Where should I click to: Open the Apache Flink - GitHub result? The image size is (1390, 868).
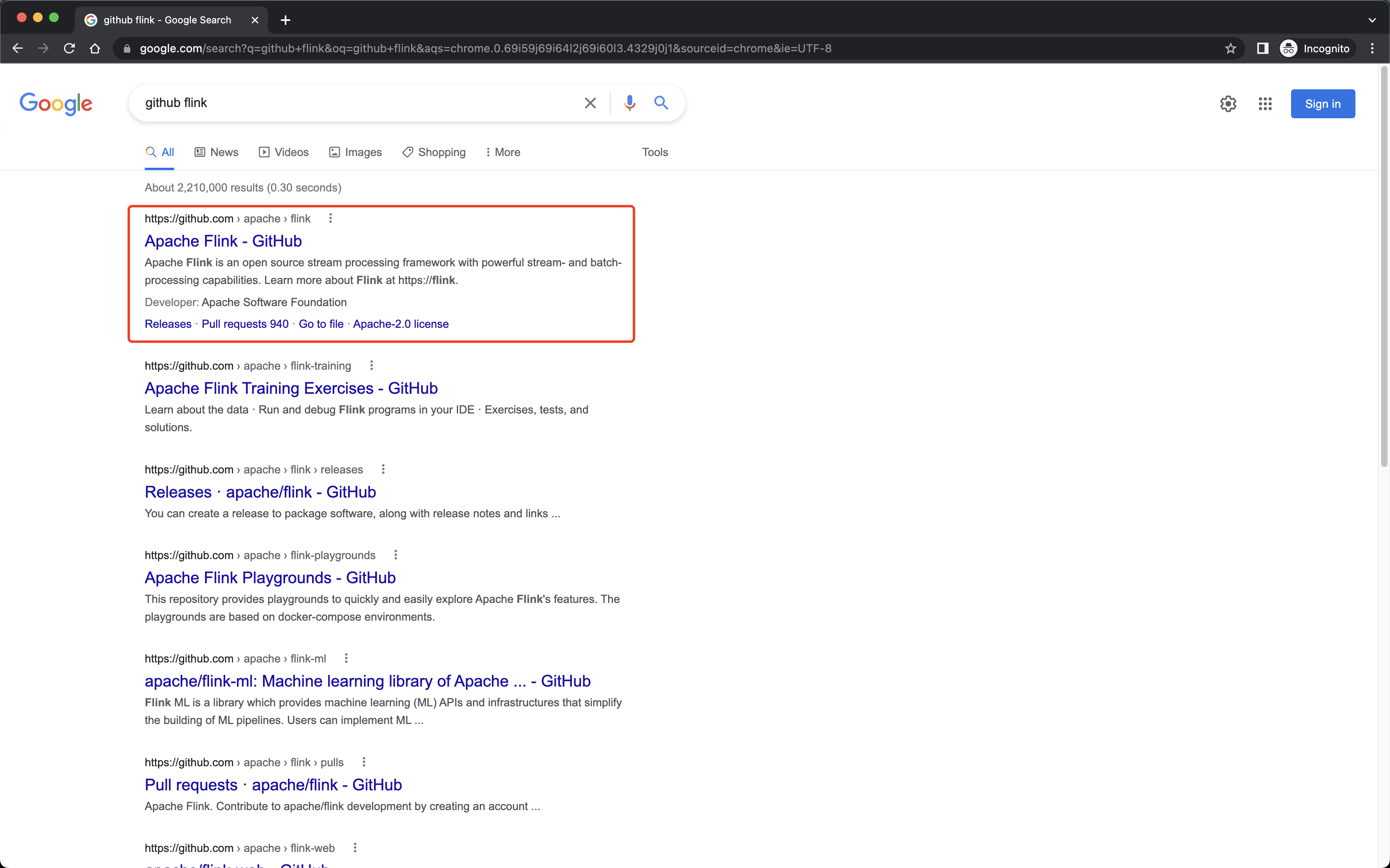tap(223, 241)
